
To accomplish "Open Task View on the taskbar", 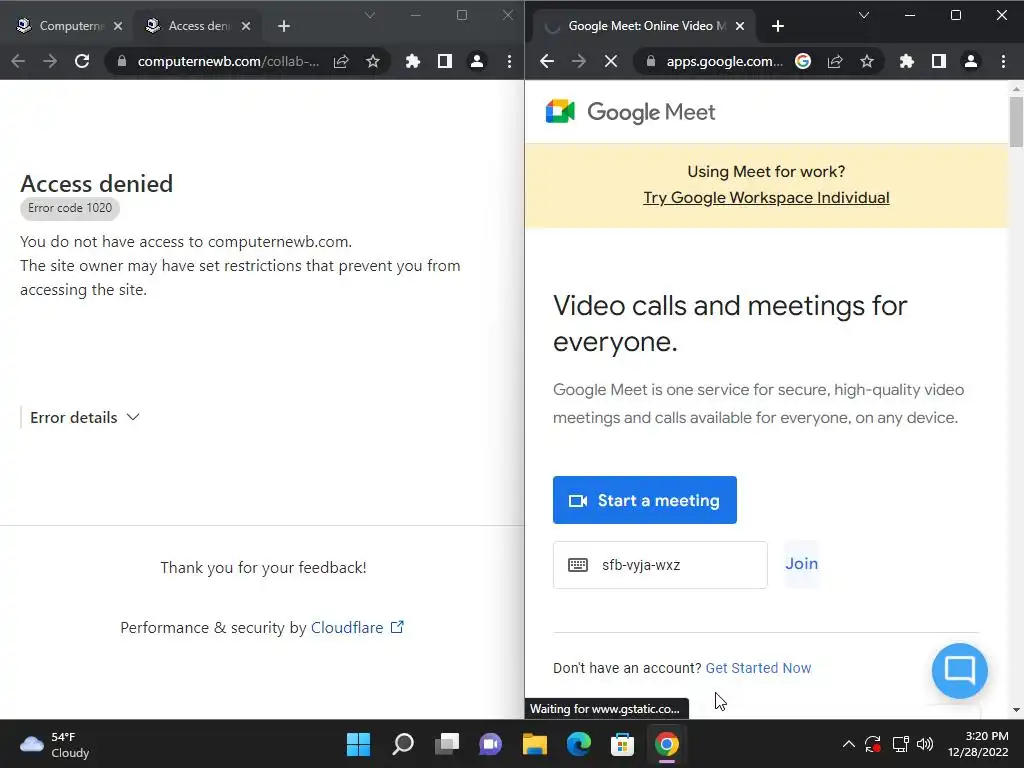I will (x=447, y=744).
